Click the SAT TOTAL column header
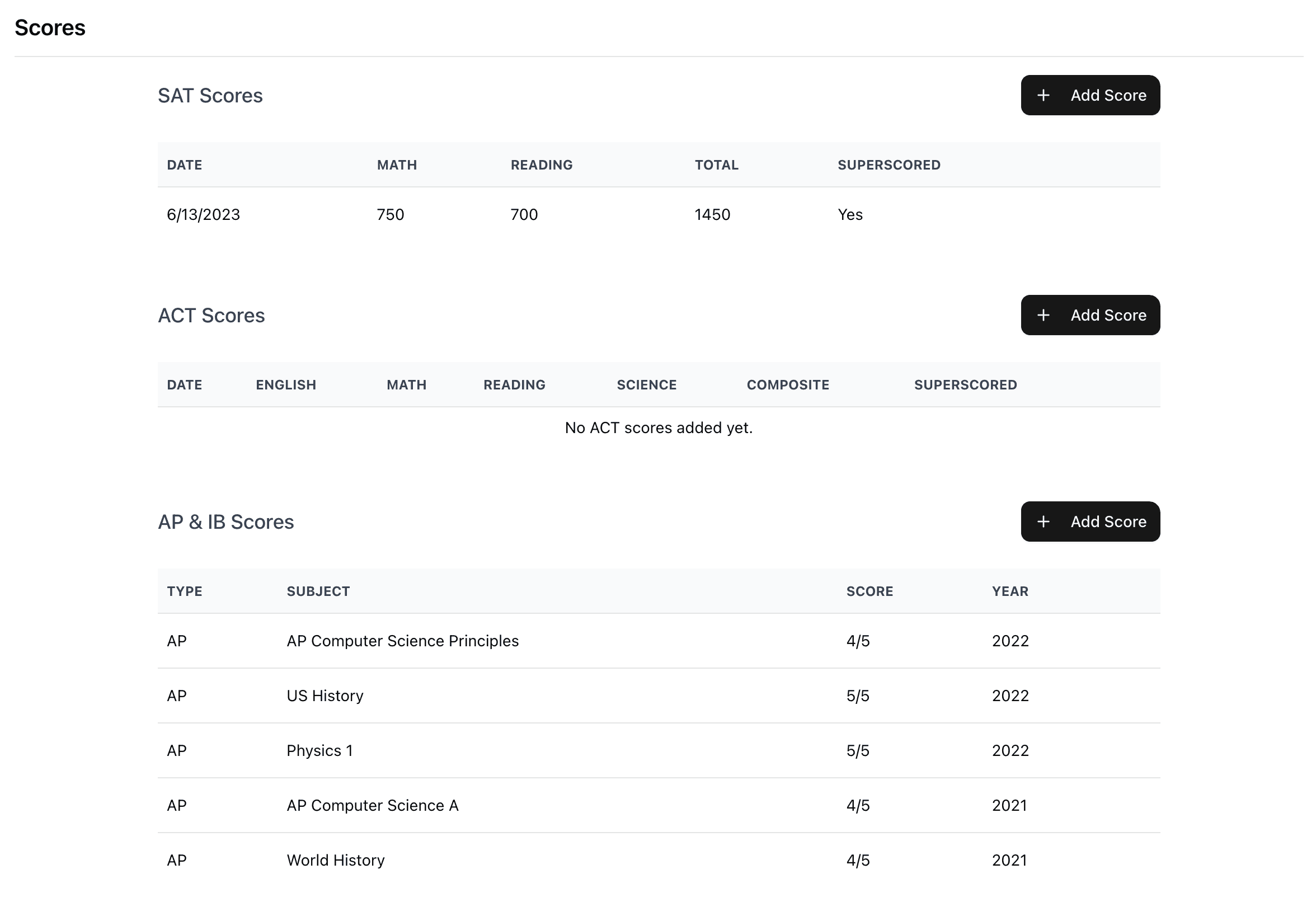Image resolution: width=1316 pixels, height=902 pixels. coord(716,165)
